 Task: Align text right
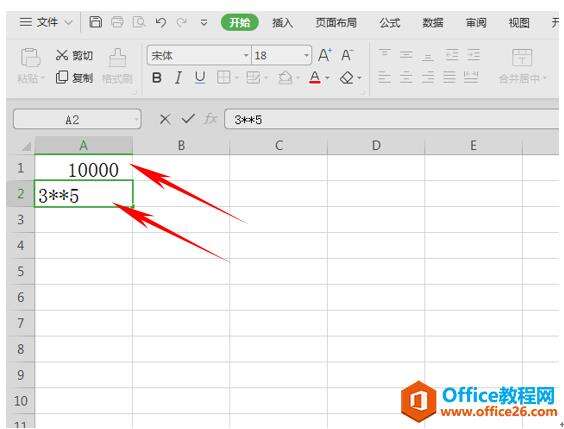(428, 77)
